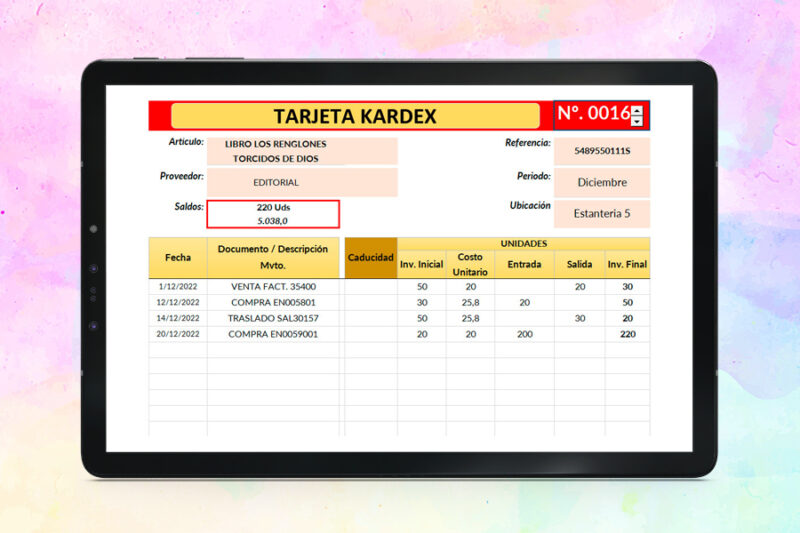Select the Referencia value field
This screenshot has height=533, width=800.
(x=602, y=151)
